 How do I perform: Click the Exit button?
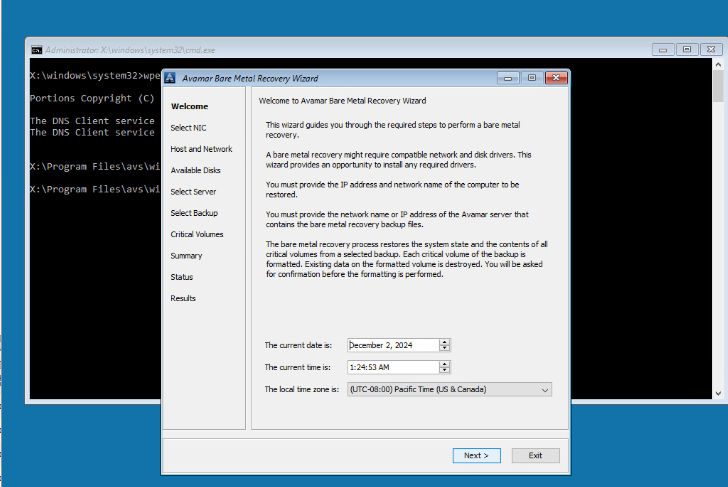[x=535, y=455]
